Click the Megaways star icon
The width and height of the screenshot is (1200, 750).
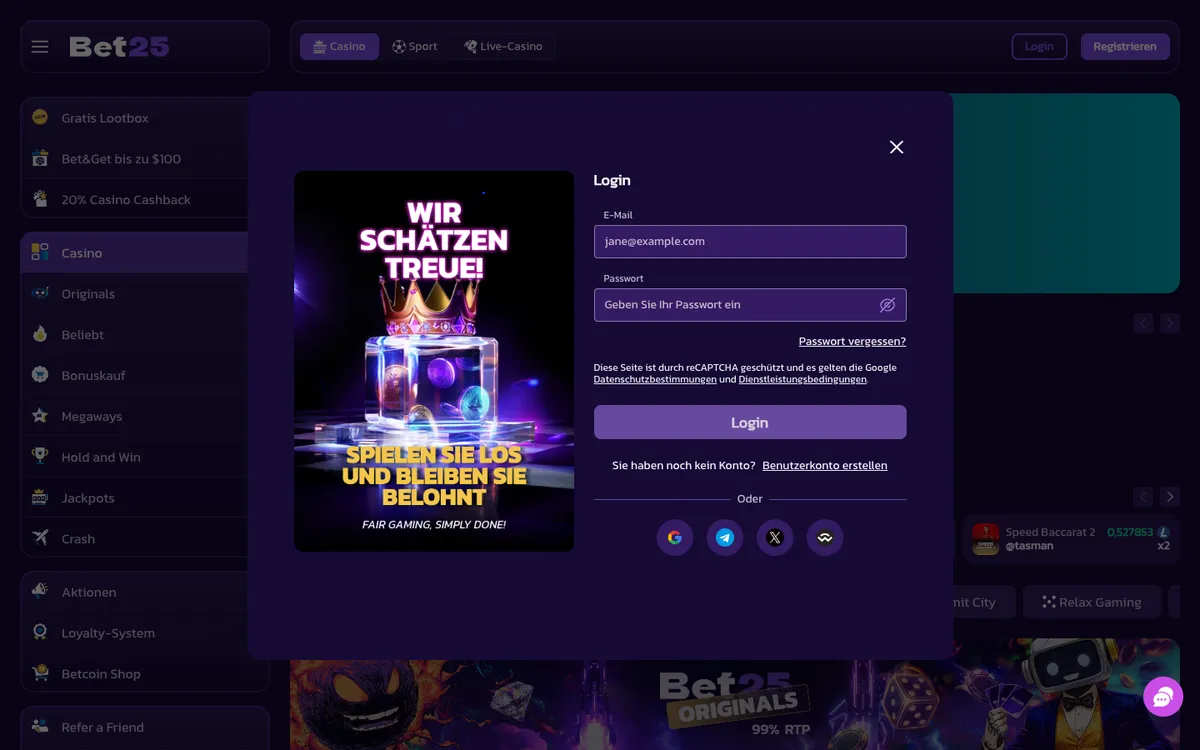tap(40, 416)
